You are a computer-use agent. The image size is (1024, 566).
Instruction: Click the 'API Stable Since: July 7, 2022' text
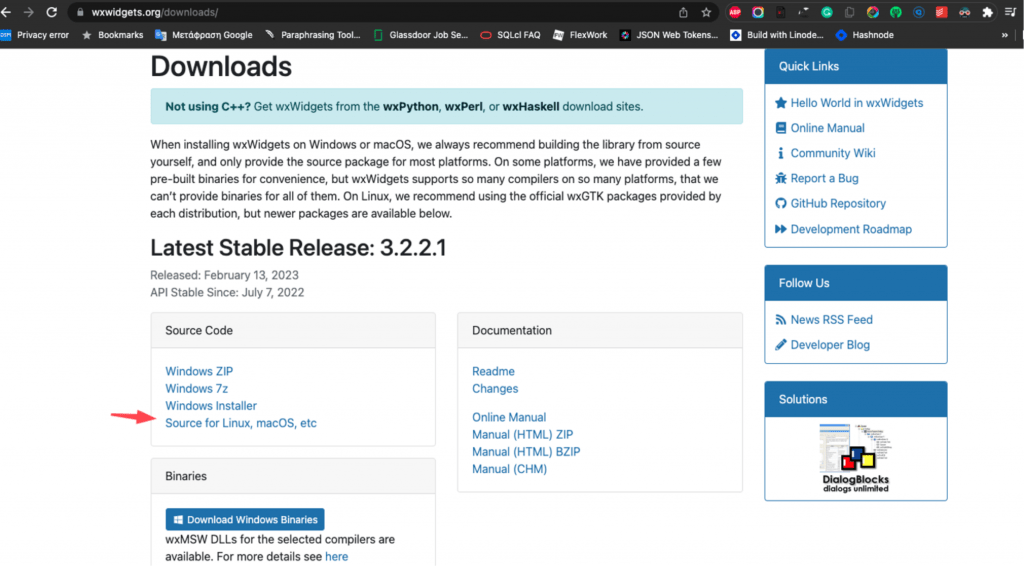227,292
